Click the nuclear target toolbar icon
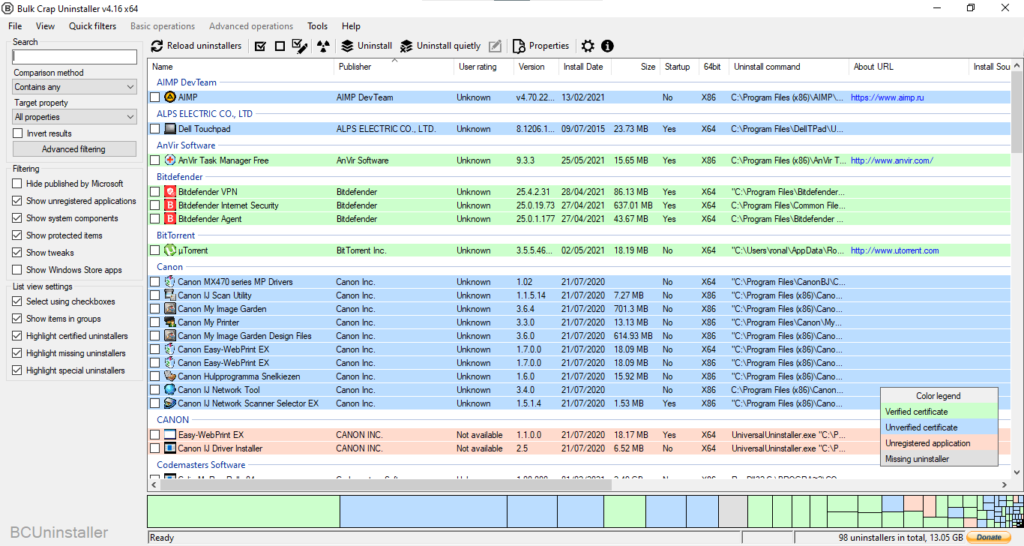Viewport: 1024px width, 546px height. click(x=323, y=46)
